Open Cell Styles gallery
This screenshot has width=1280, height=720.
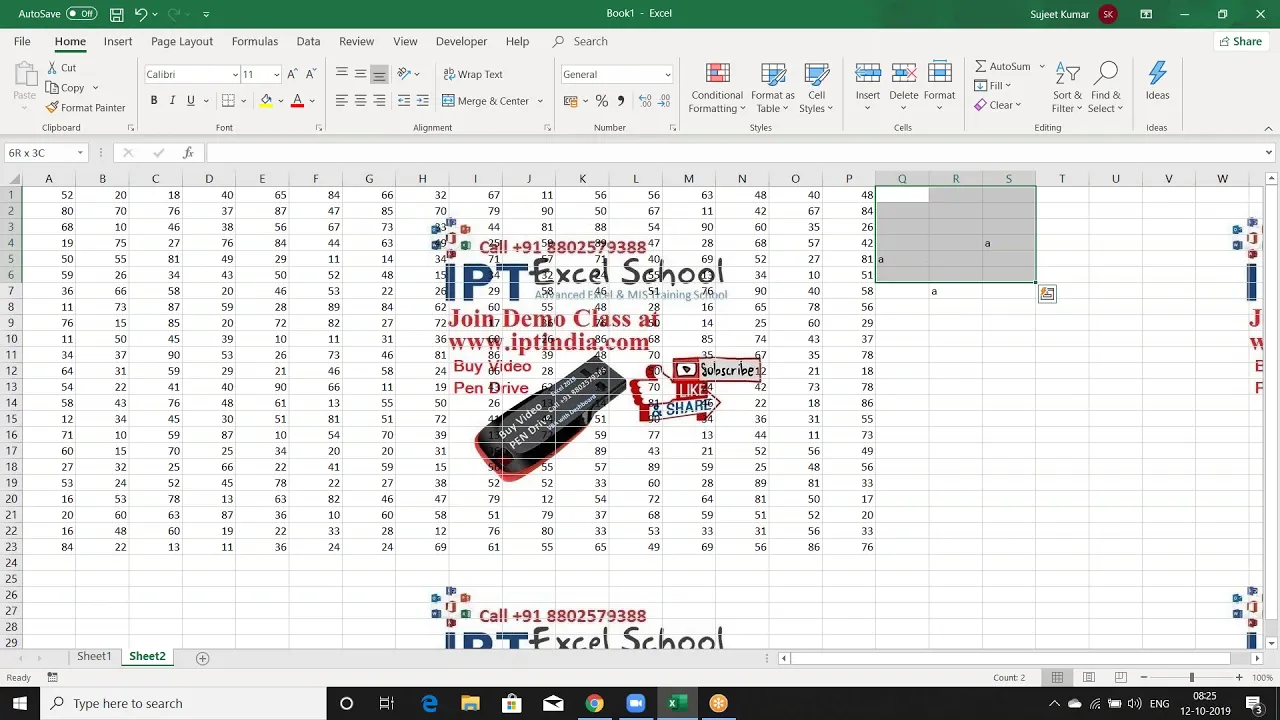click(816, 88)
